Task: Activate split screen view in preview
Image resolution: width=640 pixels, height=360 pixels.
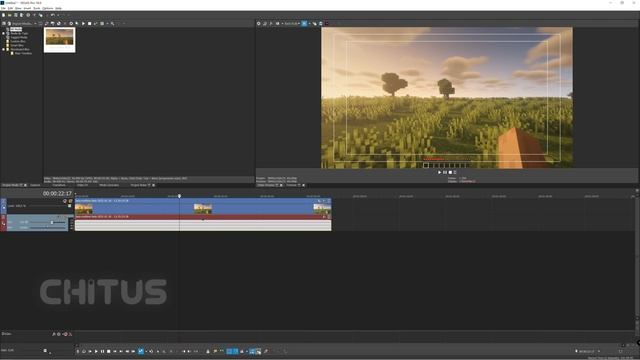Action: 278,24
